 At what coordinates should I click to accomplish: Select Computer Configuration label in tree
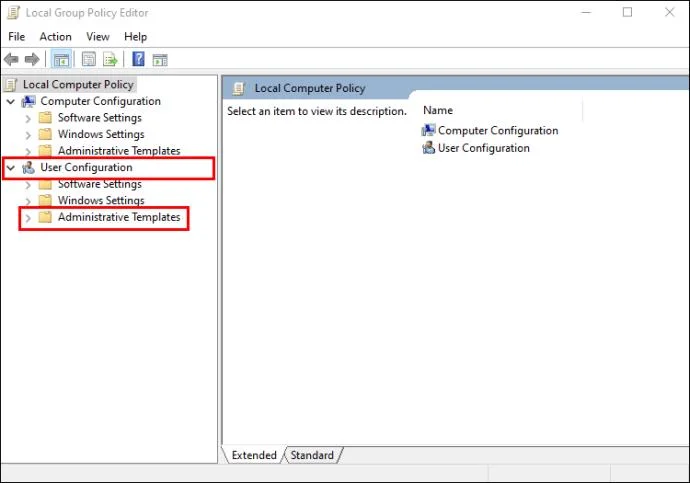point(100,101)
